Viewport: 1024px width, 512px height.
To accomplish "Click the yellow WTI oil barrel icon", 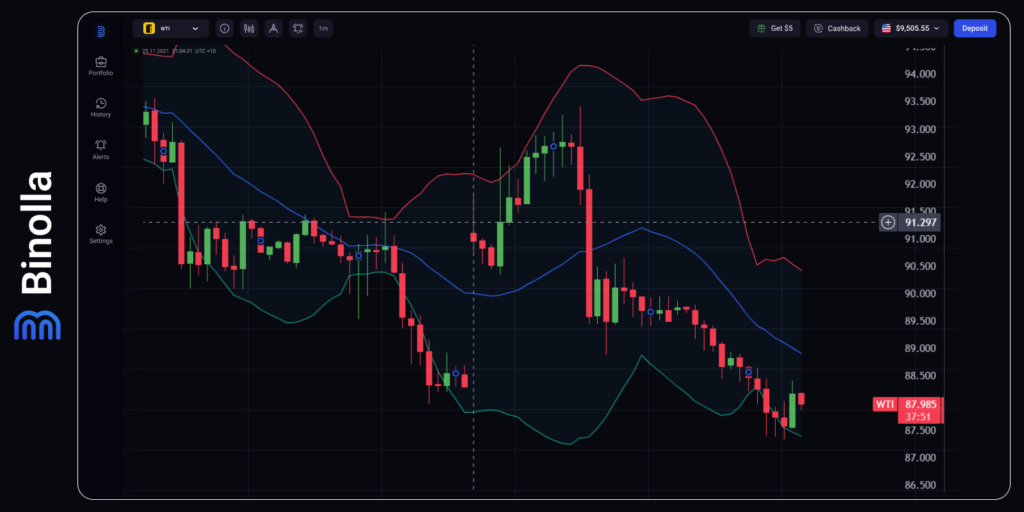I will pos(149,29).
